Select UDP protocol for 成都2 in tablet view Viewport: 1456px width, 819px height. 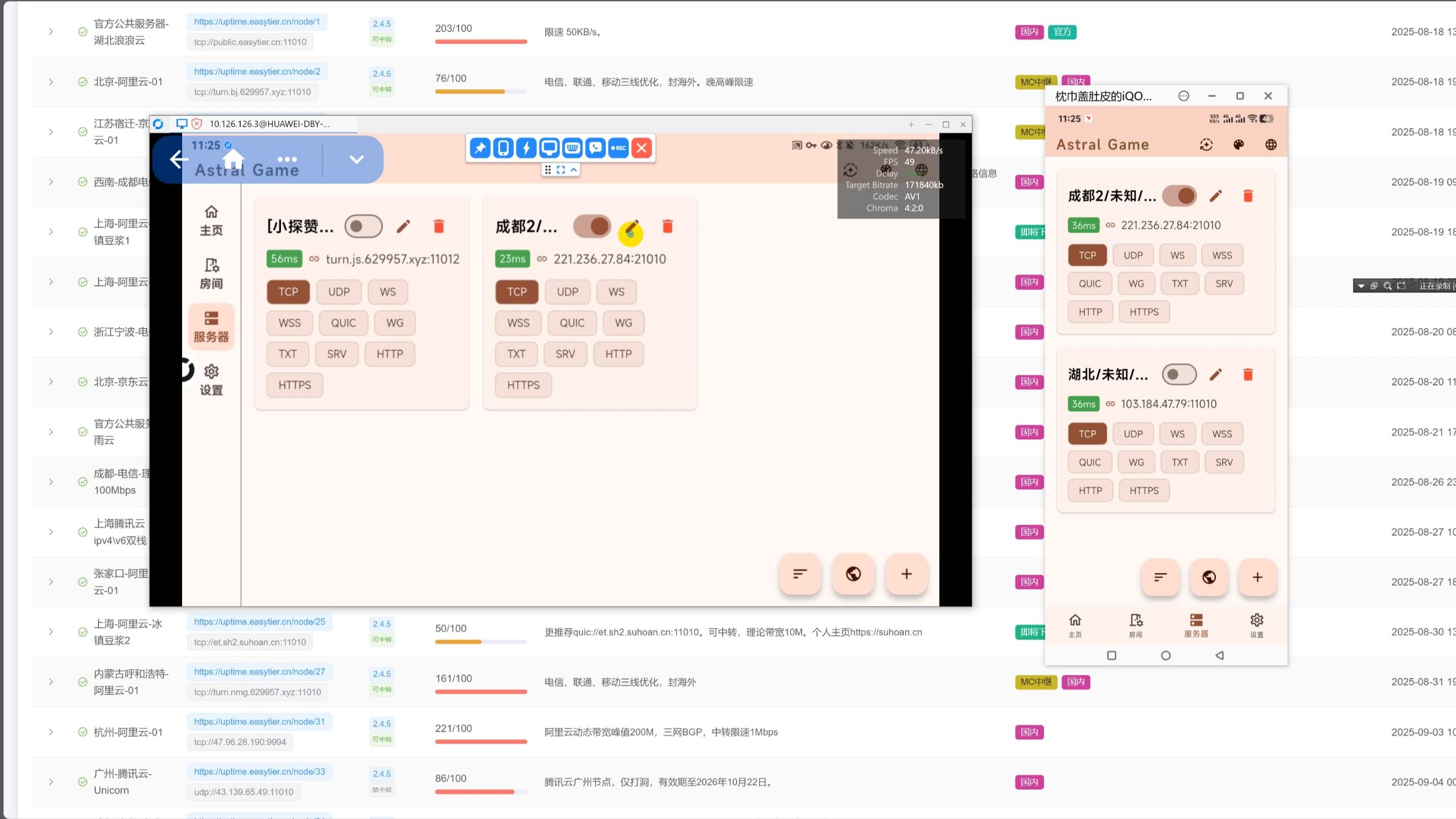tap(567, 292)
